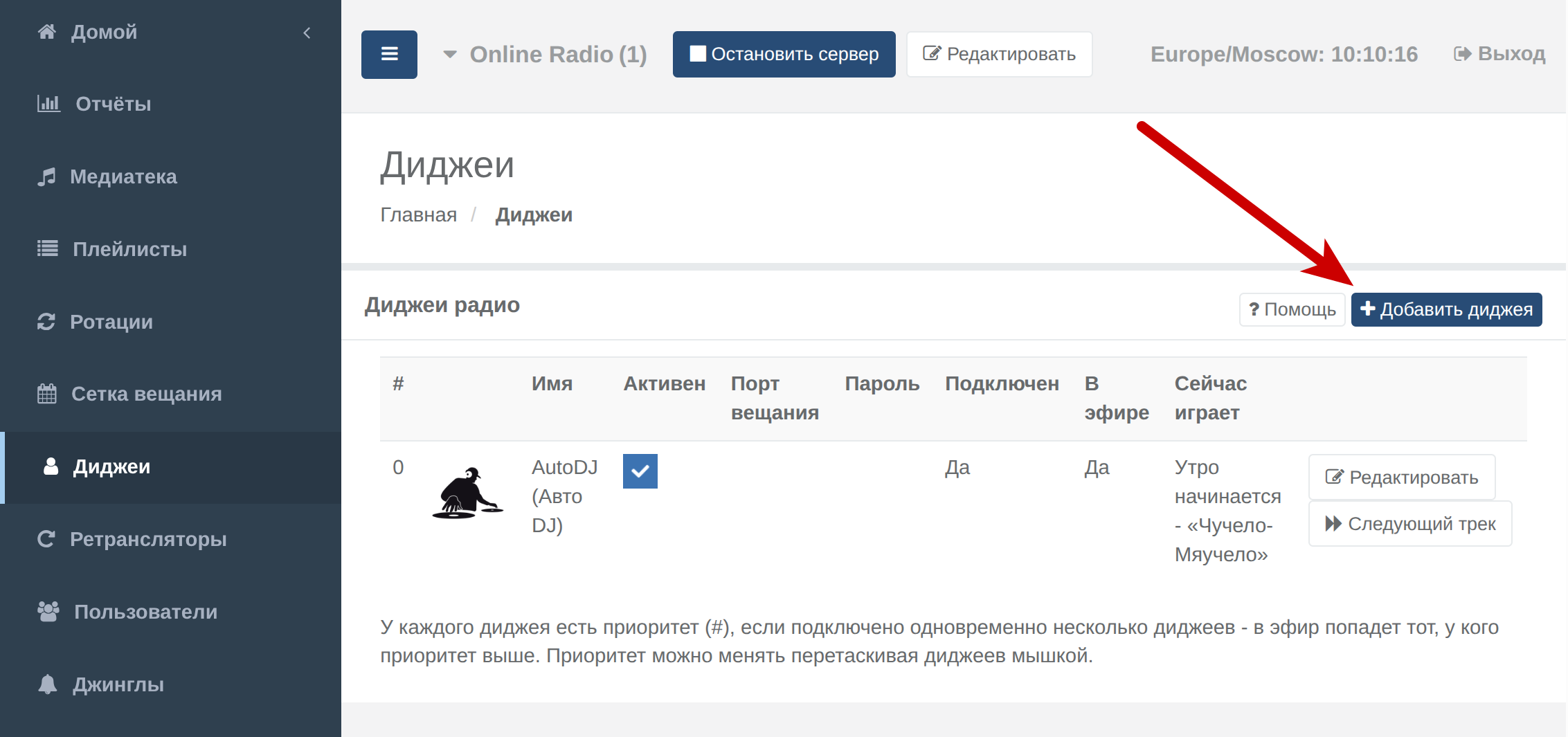The image size is (1568, 737).
Task: Click the Добавить диджея button
Action: [x=1446, y=309]
